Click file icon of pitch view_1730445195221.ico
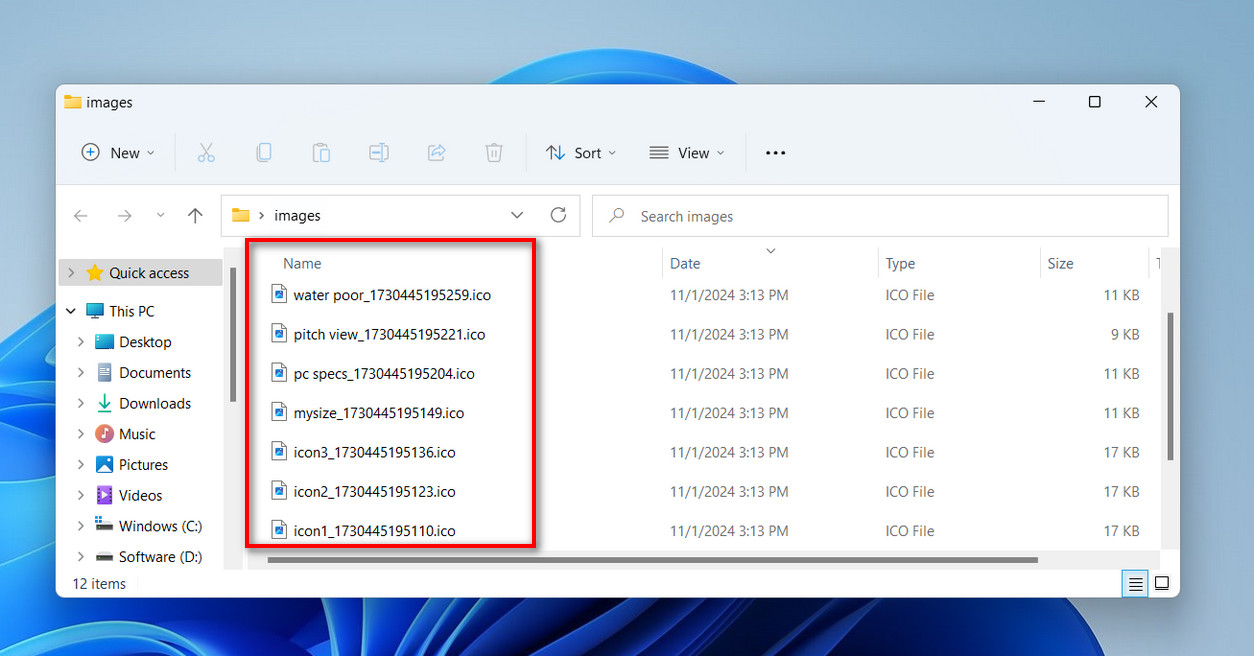This screenshot has width=1254, height=656. point(279,334)
